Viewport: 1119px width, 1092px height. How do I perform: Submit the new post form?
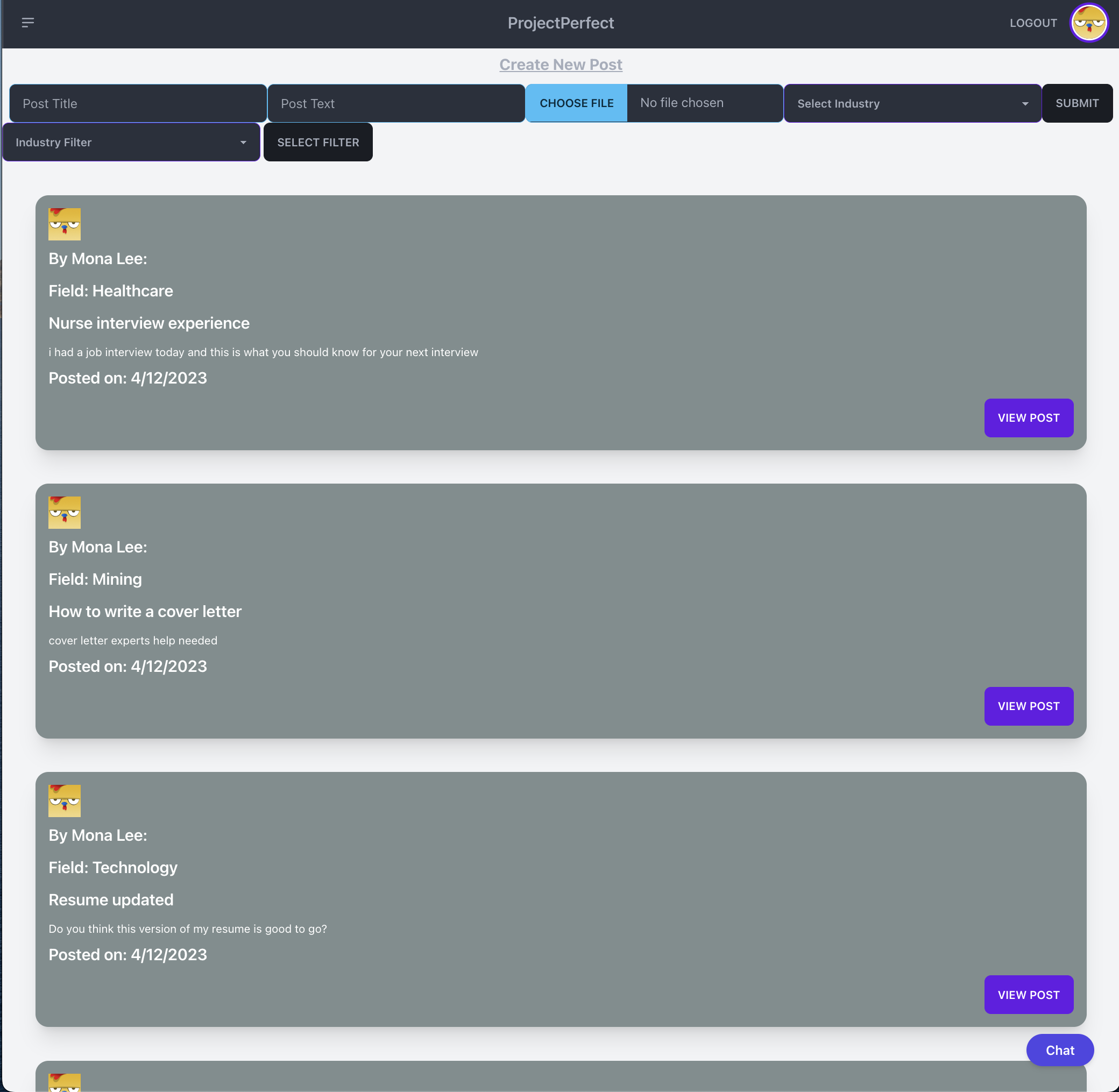pos(1077,103)
